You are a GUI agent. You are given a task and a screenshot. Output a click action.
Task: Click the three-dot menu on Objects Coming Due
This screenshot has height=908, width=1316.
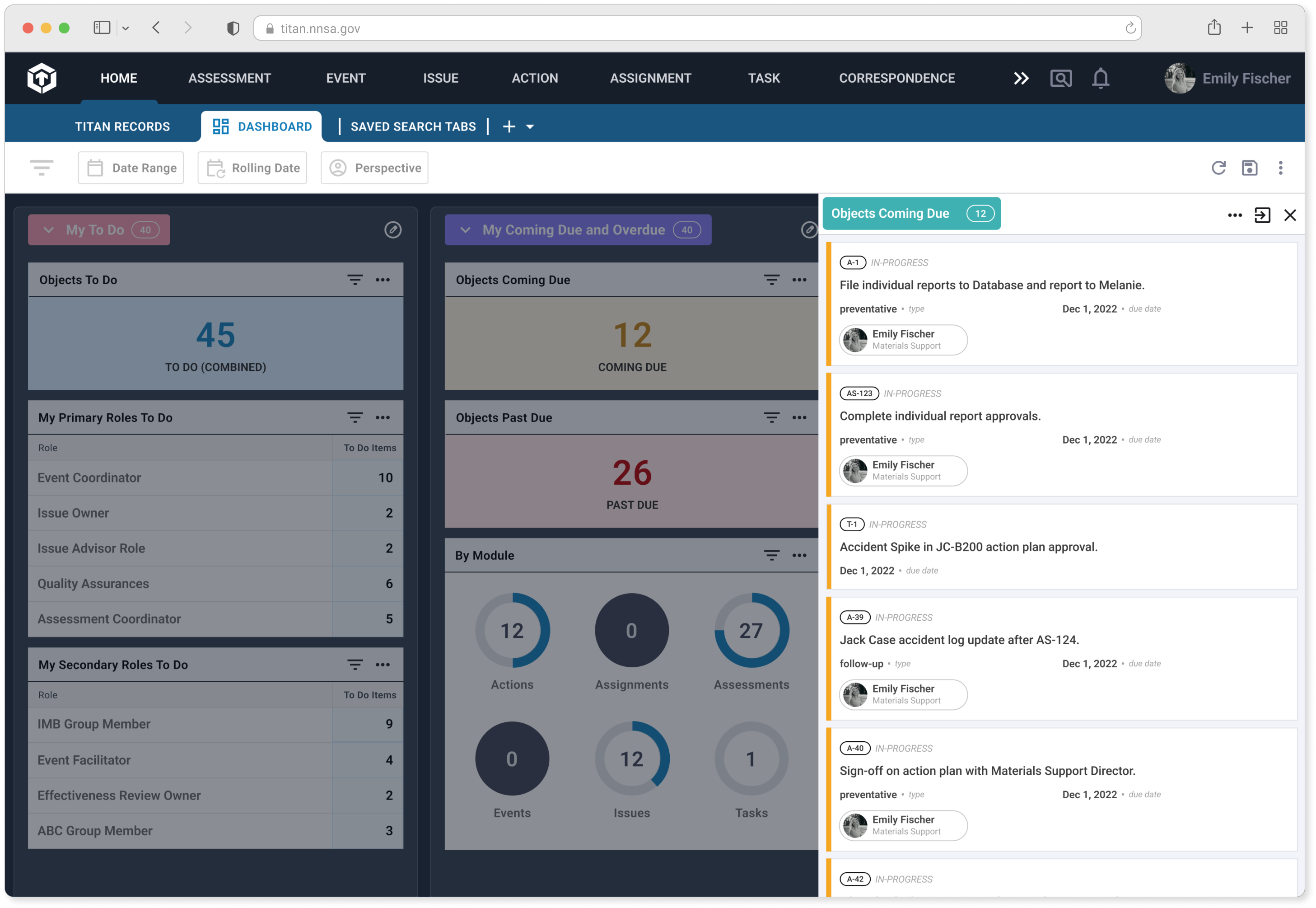point(1231,213)
